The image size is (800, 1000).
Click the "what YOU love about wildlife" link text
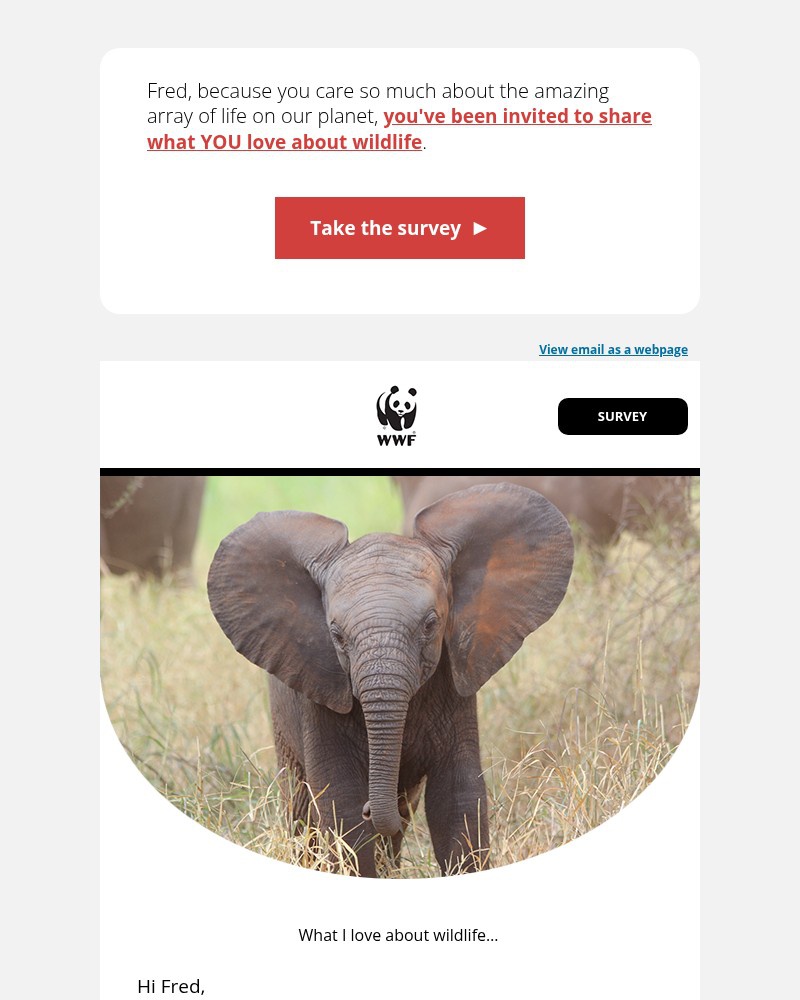(285, 142)
